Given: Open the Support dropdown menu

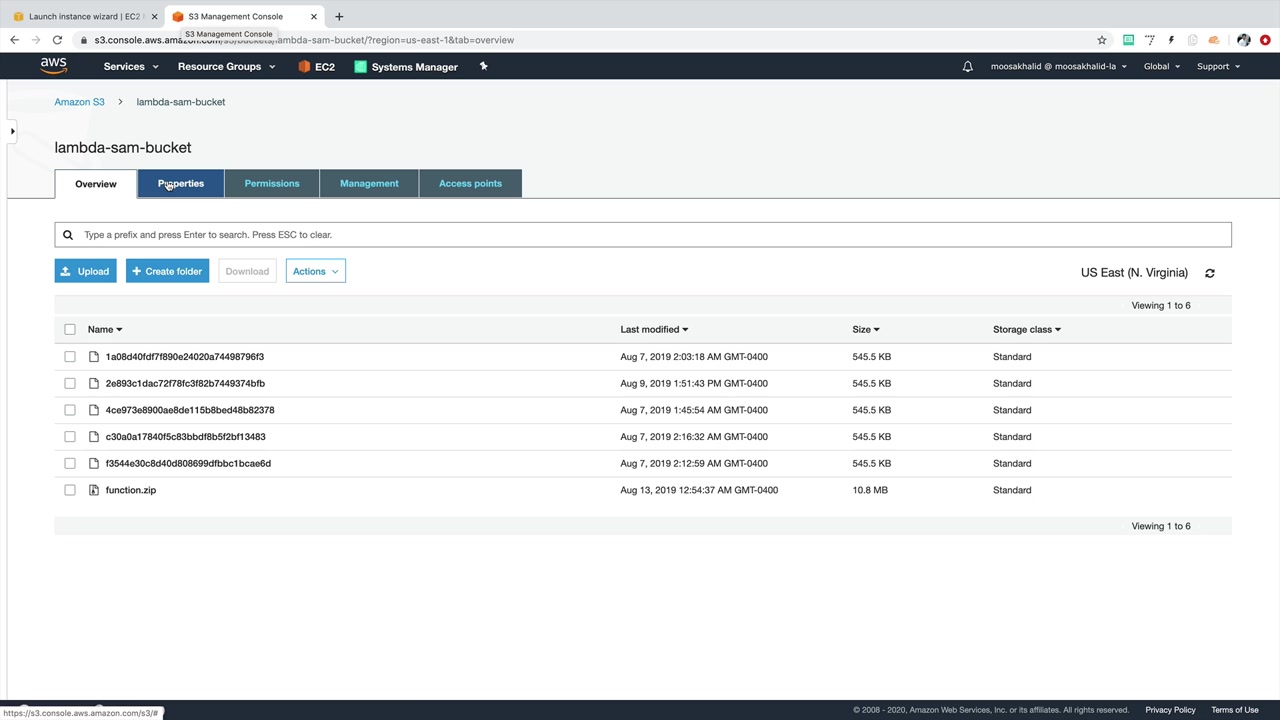Looking at the screenshot, I should (1218, 67).
